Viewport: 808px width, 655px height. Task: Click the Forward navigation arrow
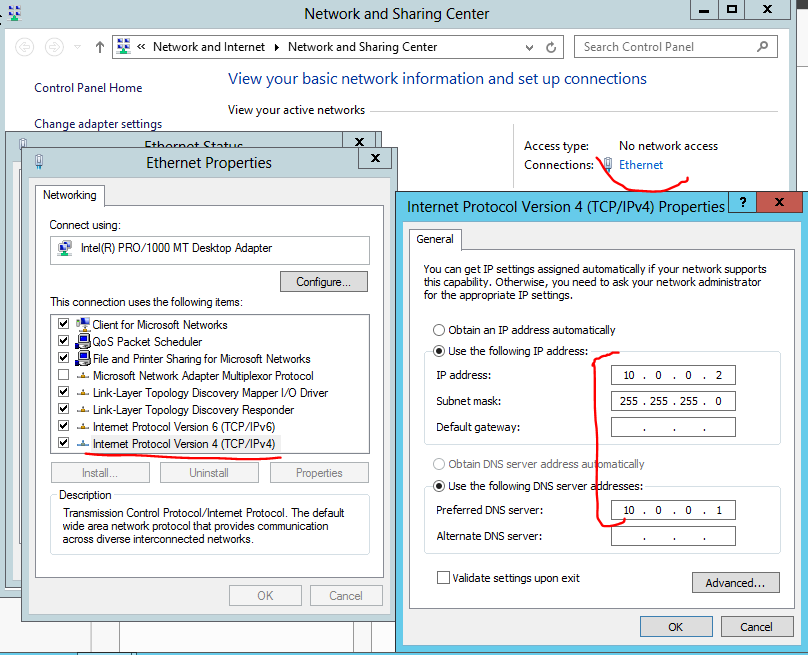pos(54,47)
